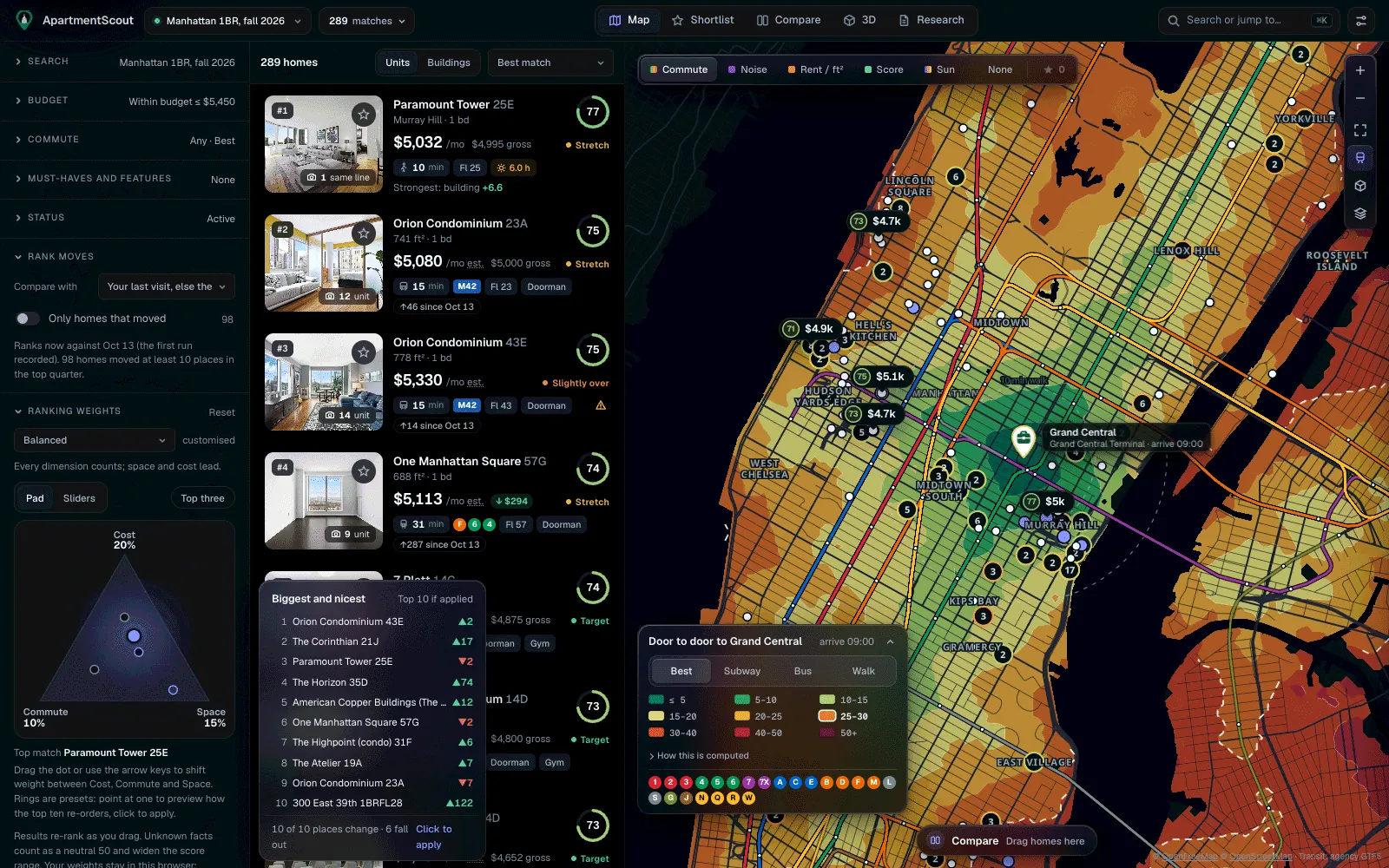
Task: Click the fullscreen map icon
Action: point(1360,130)
